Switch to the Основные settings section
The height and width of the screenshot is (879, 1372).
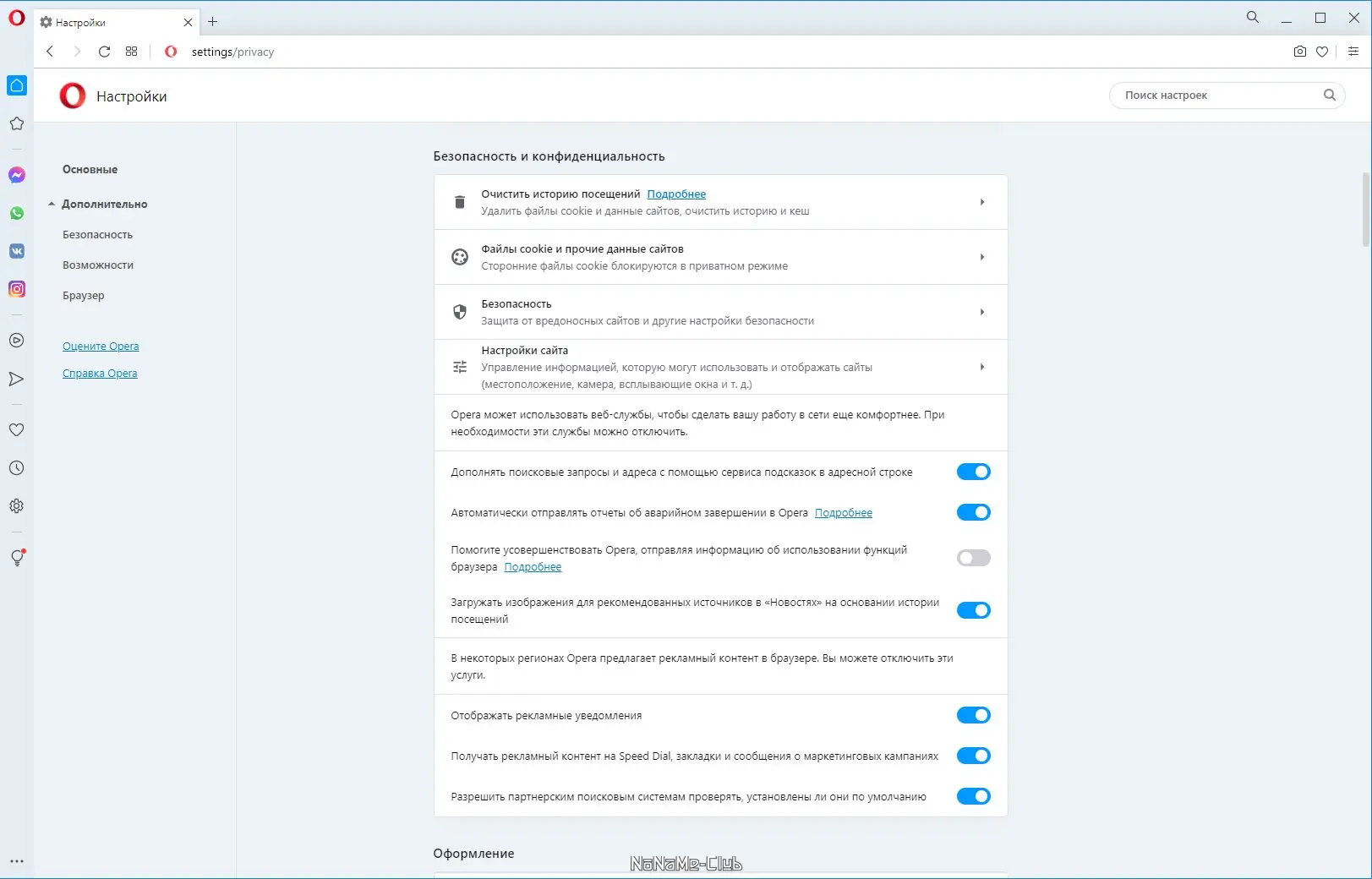pos(90,168)
